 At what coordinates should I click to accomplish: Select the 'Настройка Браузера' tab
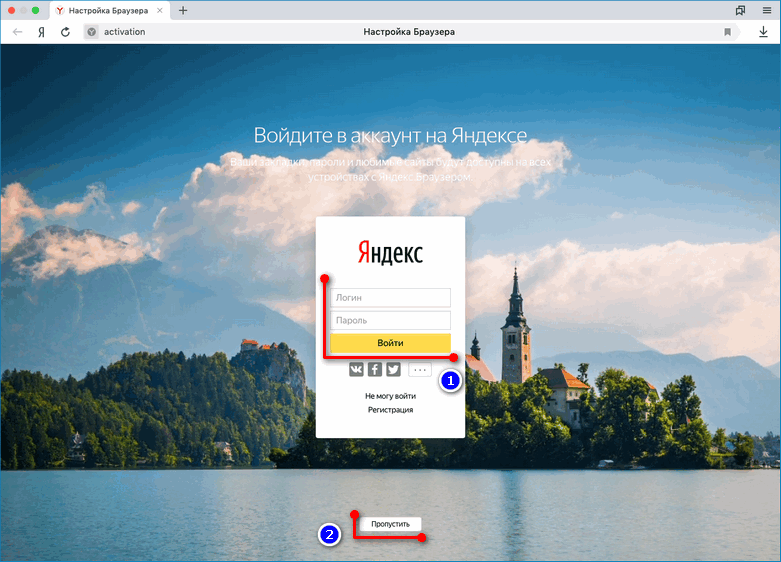(x=110, y=10)
